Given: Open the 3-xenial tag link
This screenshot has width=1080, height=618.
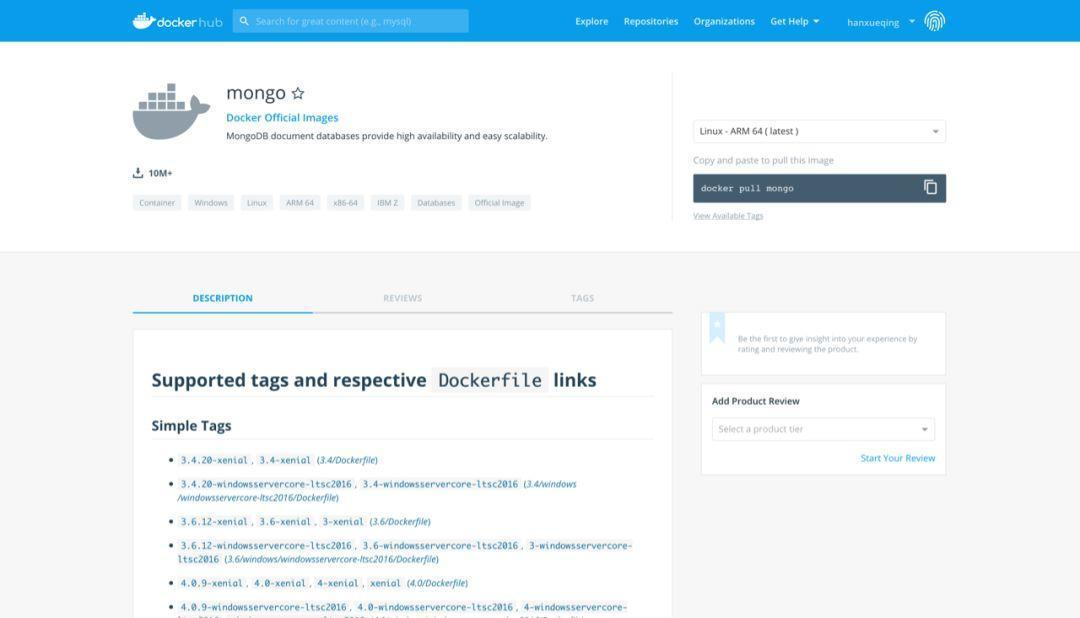Looking at the screenshot, I should pos(343,522).
